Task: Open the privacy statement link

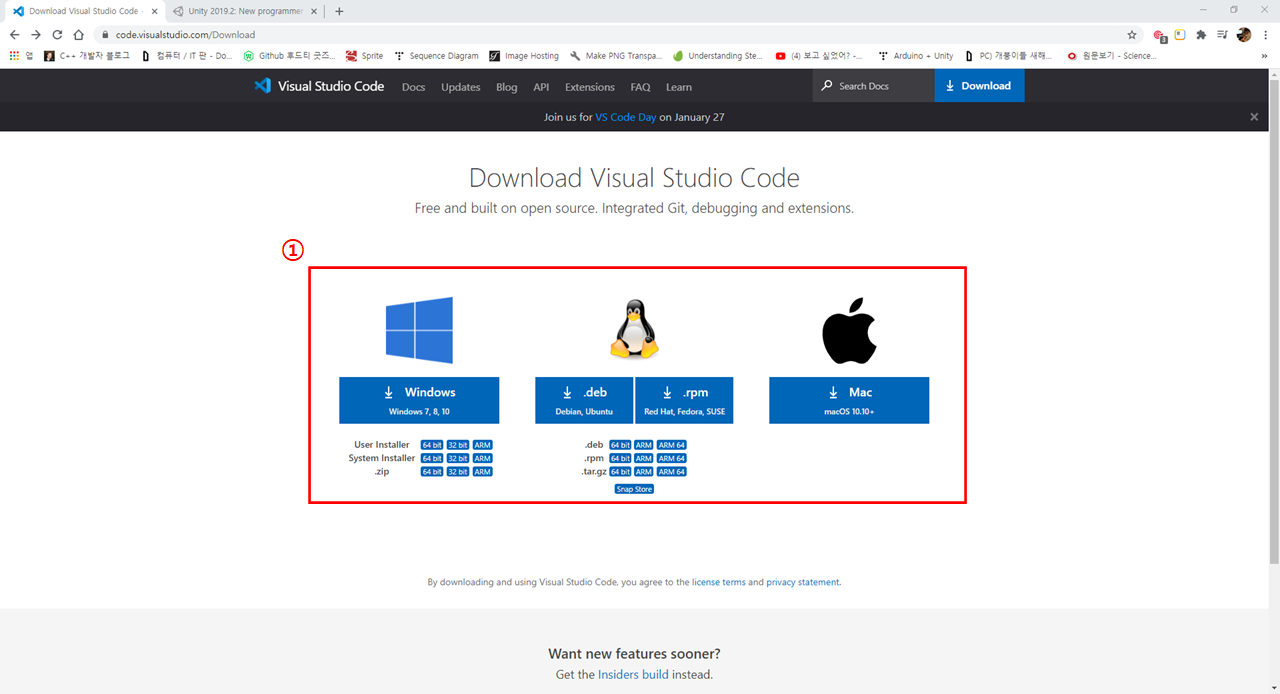Action: pyautogui.click(x=803, y=582)
